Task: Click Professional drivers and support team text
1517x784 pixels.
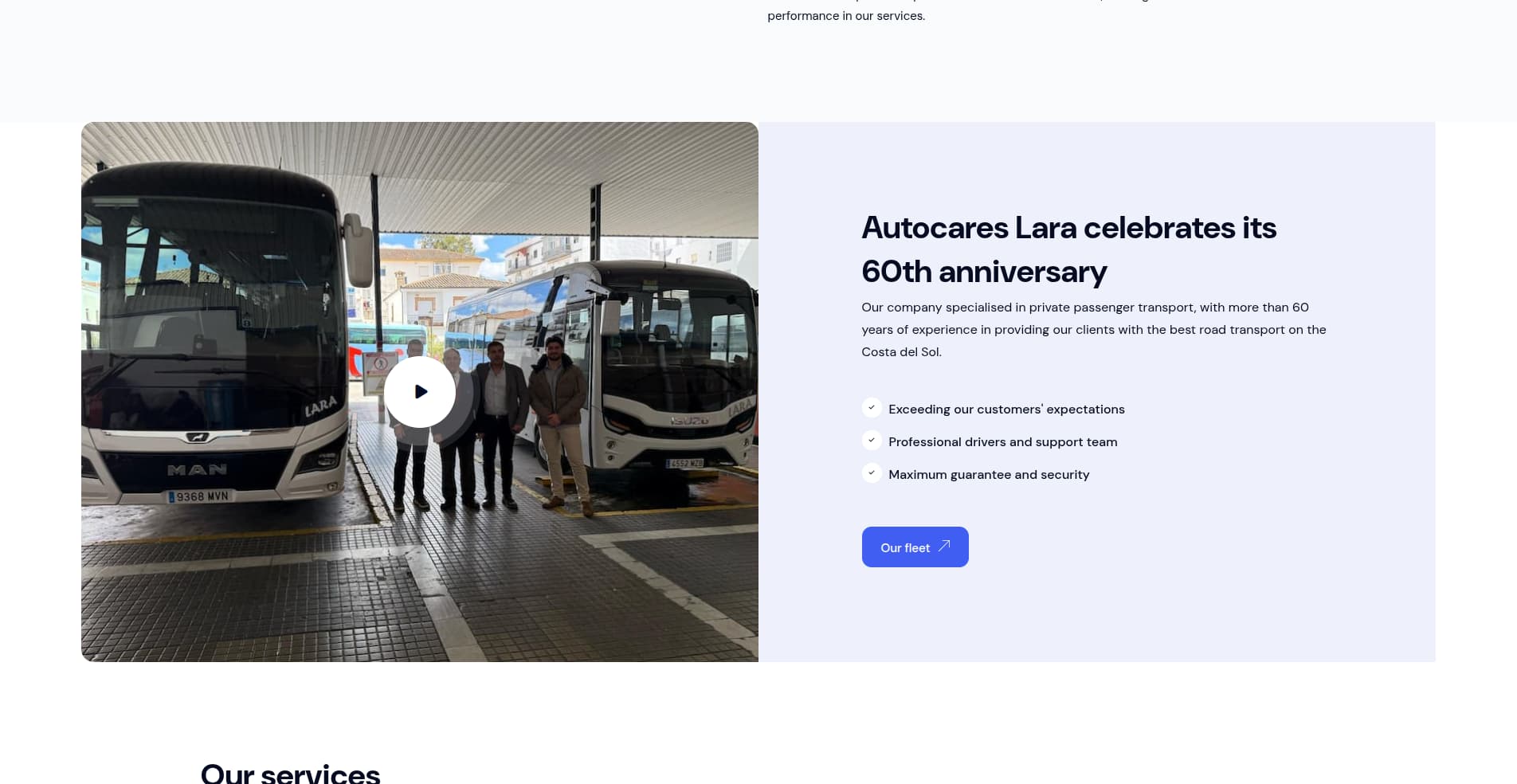Action: pos(1002,442)
